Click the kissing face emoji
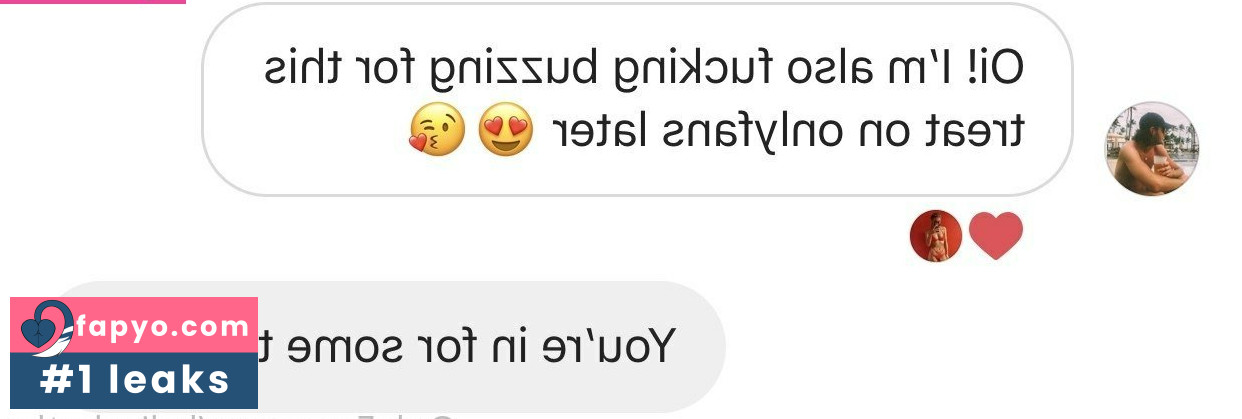The image size is (1242, 419). [x=437, y=132]
